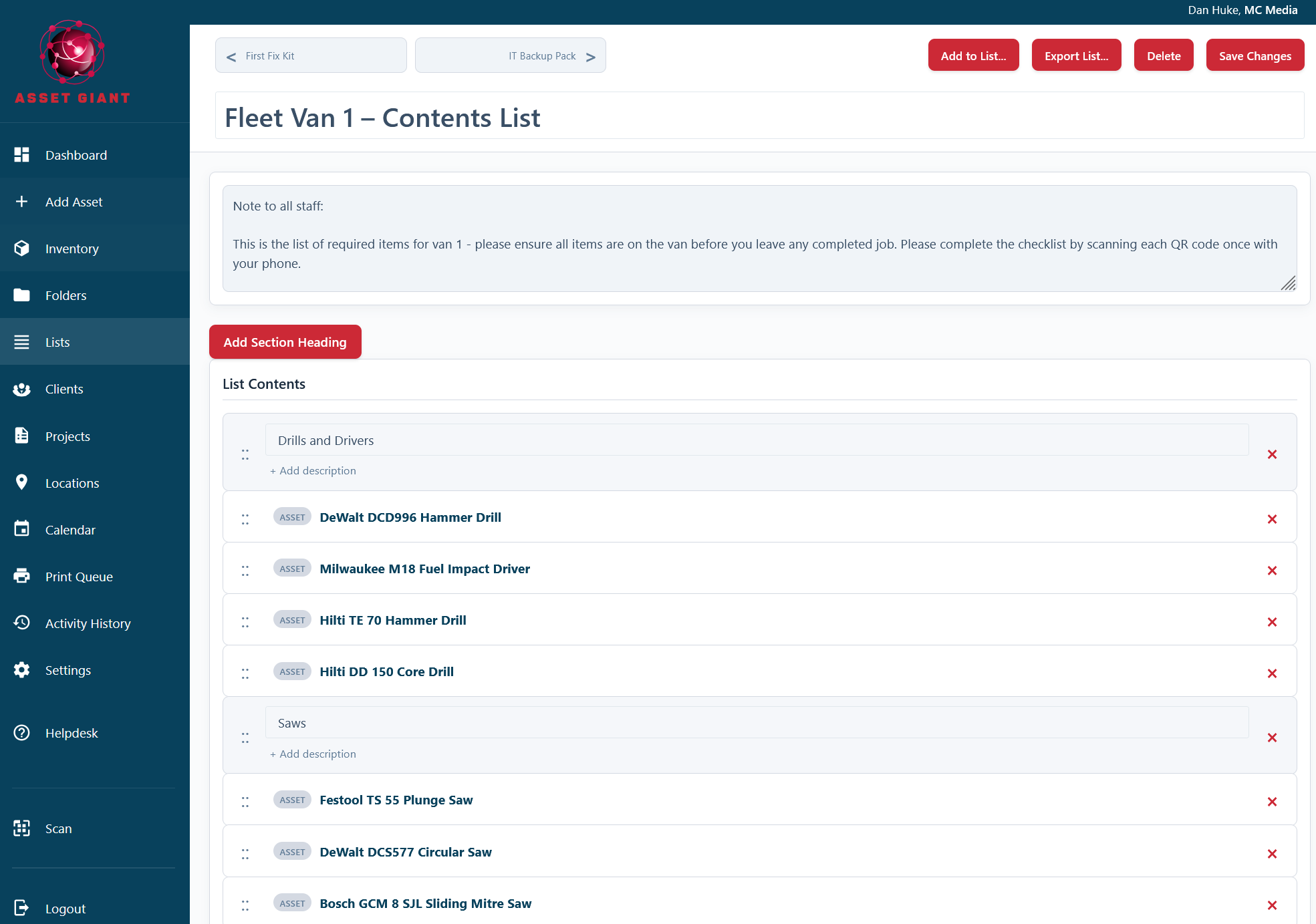The image size is (1316, 924).
Task: Remove Bosch GCM 8 SJL Mitre Saw
Action: 1272,905
